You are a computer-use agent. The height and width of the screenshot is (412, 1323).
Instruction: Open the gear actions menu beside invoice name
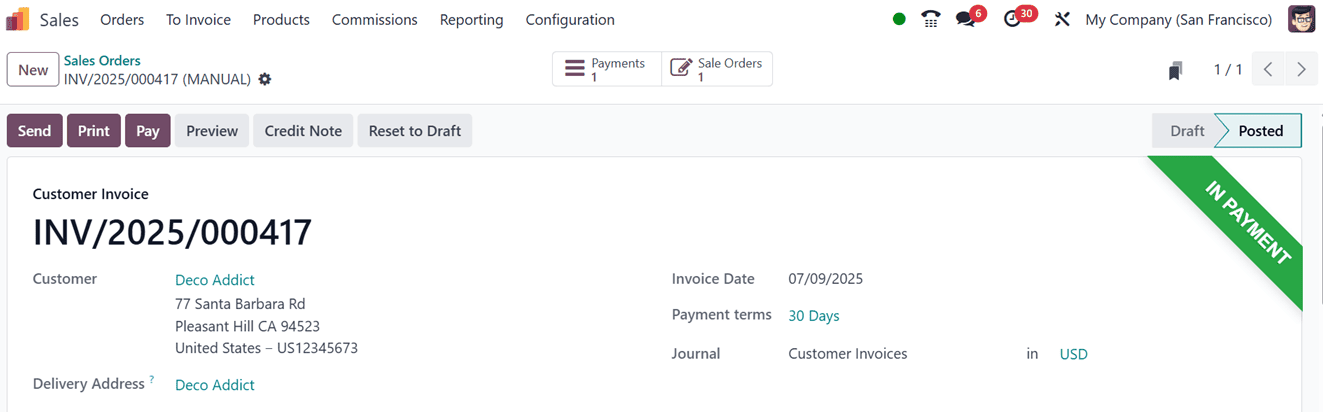(265, 79)
